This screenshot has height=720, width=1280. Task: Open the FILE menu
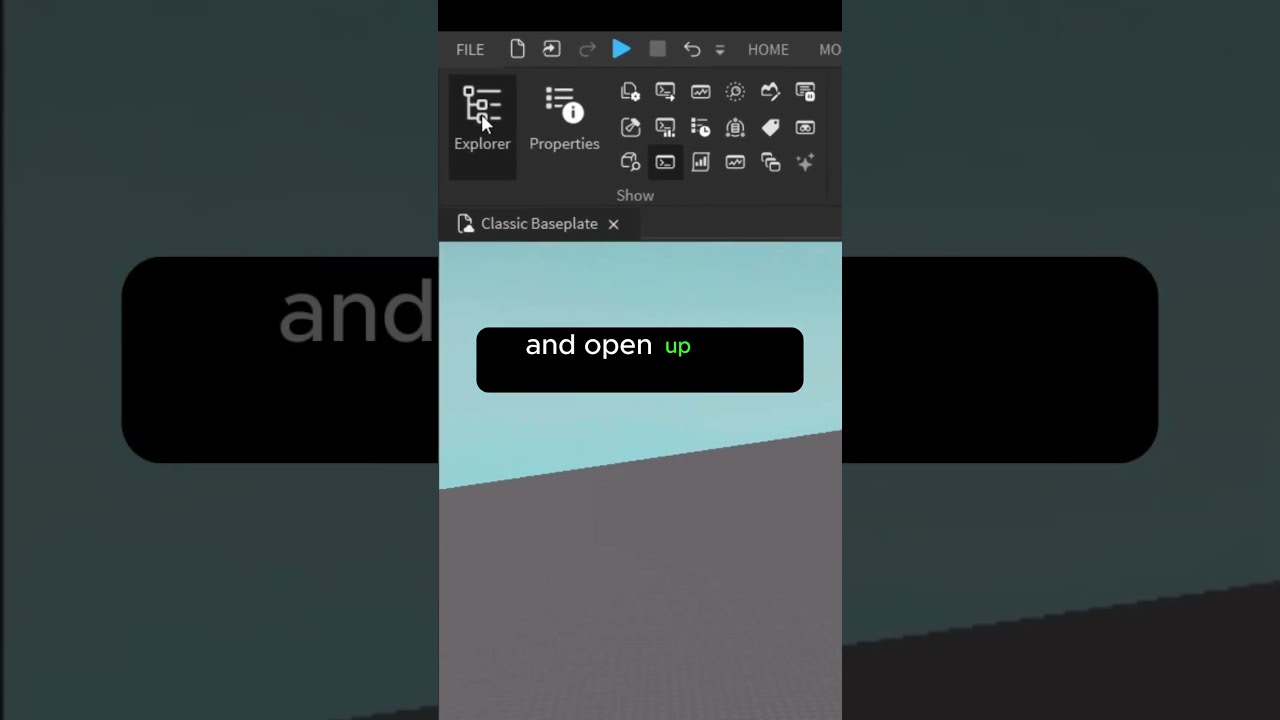[470, 49]
